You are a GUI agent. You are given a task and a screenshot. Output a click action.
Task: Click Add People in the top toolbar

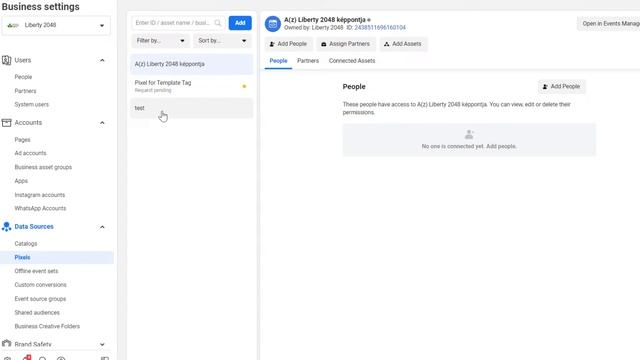pyautogui.click(x=288, y=44)
